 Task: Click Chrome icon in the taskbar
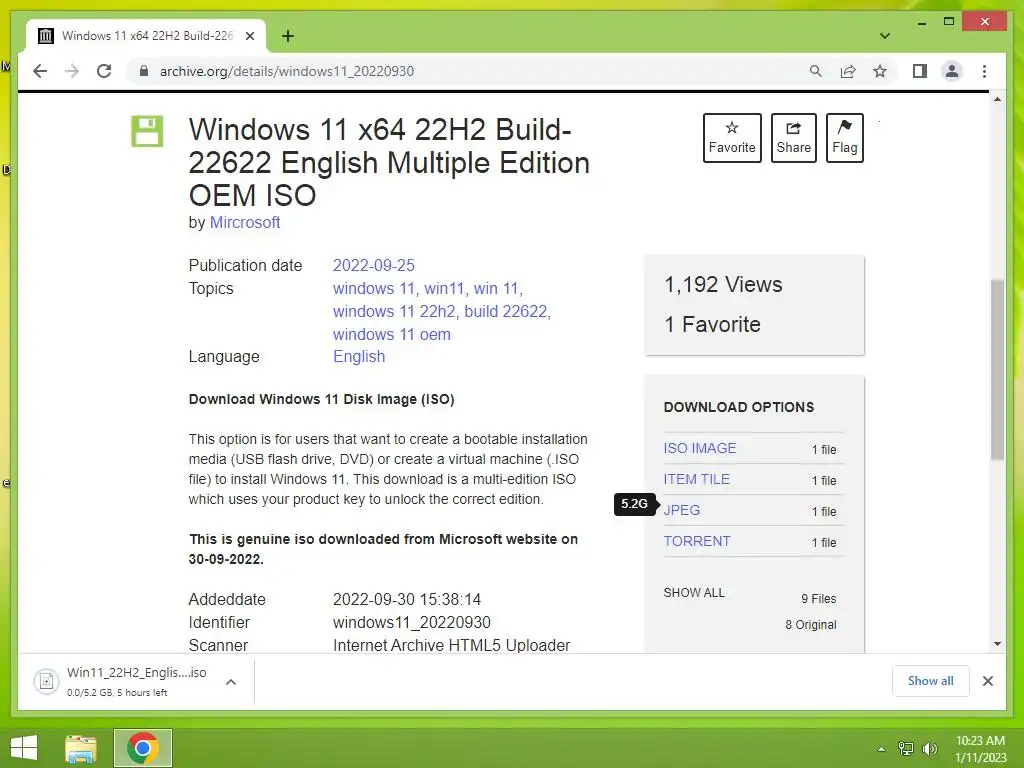(x=143, y=748)
